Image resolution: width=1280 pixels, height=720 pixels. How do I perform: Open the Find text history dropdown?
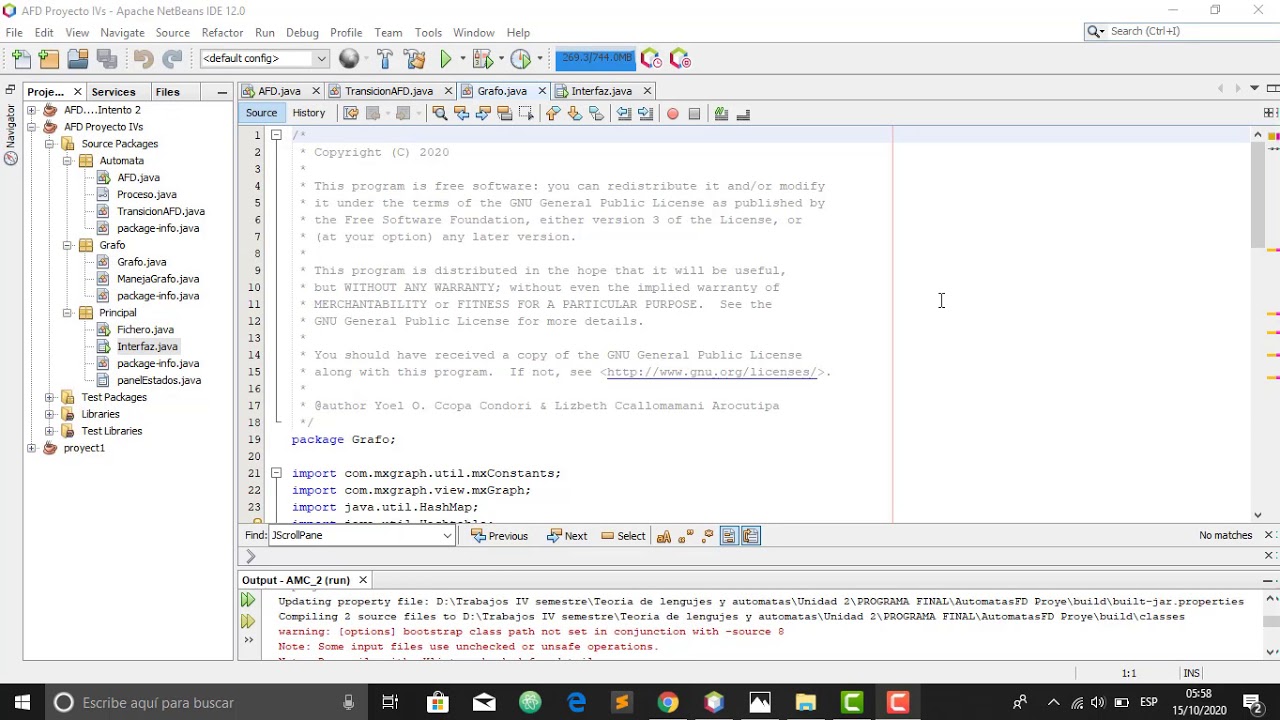(447, 536)
